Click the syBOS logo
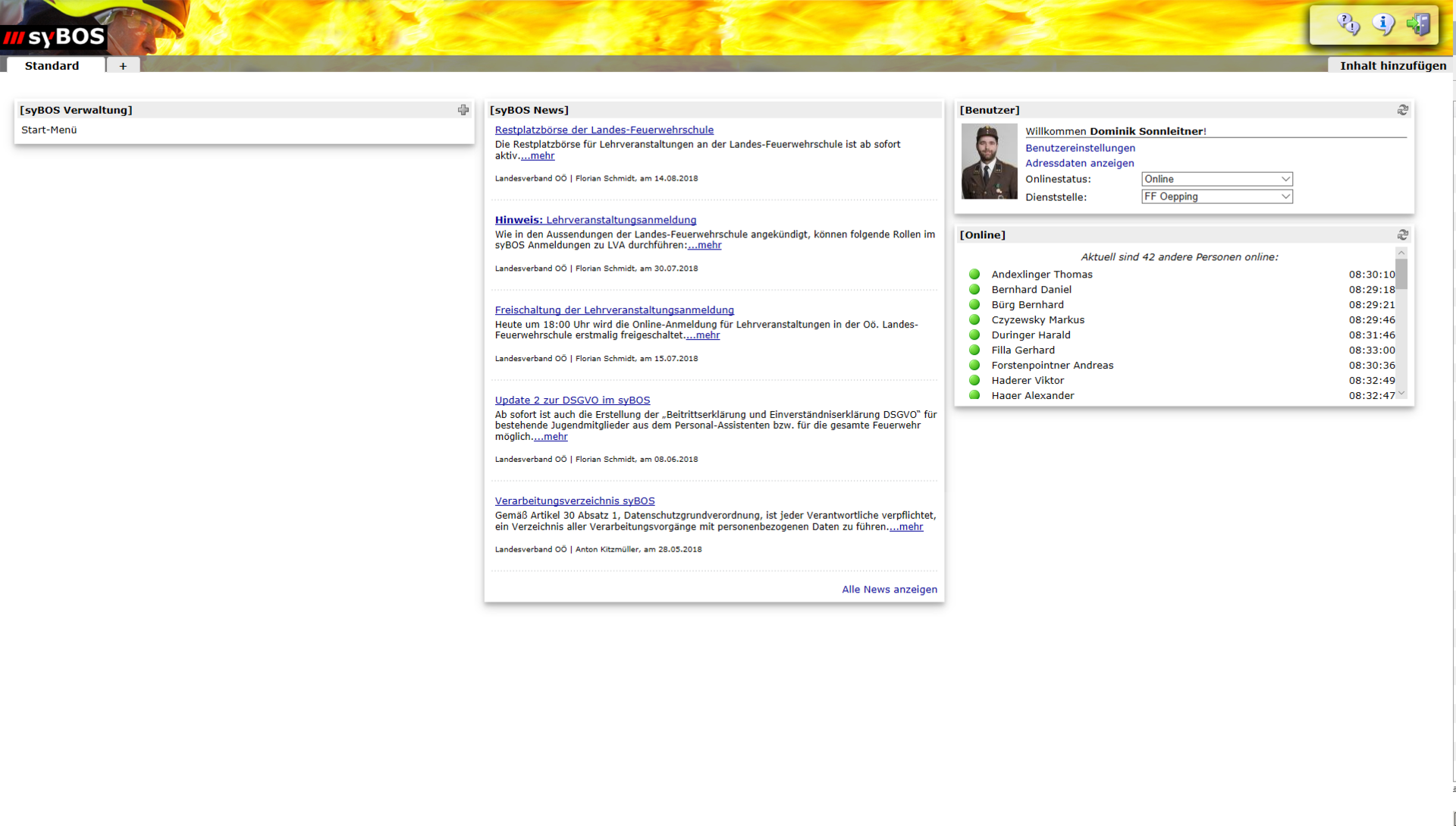Viewport: 1456px width, 826px height. pyautogui.click(x=53, y=36)
